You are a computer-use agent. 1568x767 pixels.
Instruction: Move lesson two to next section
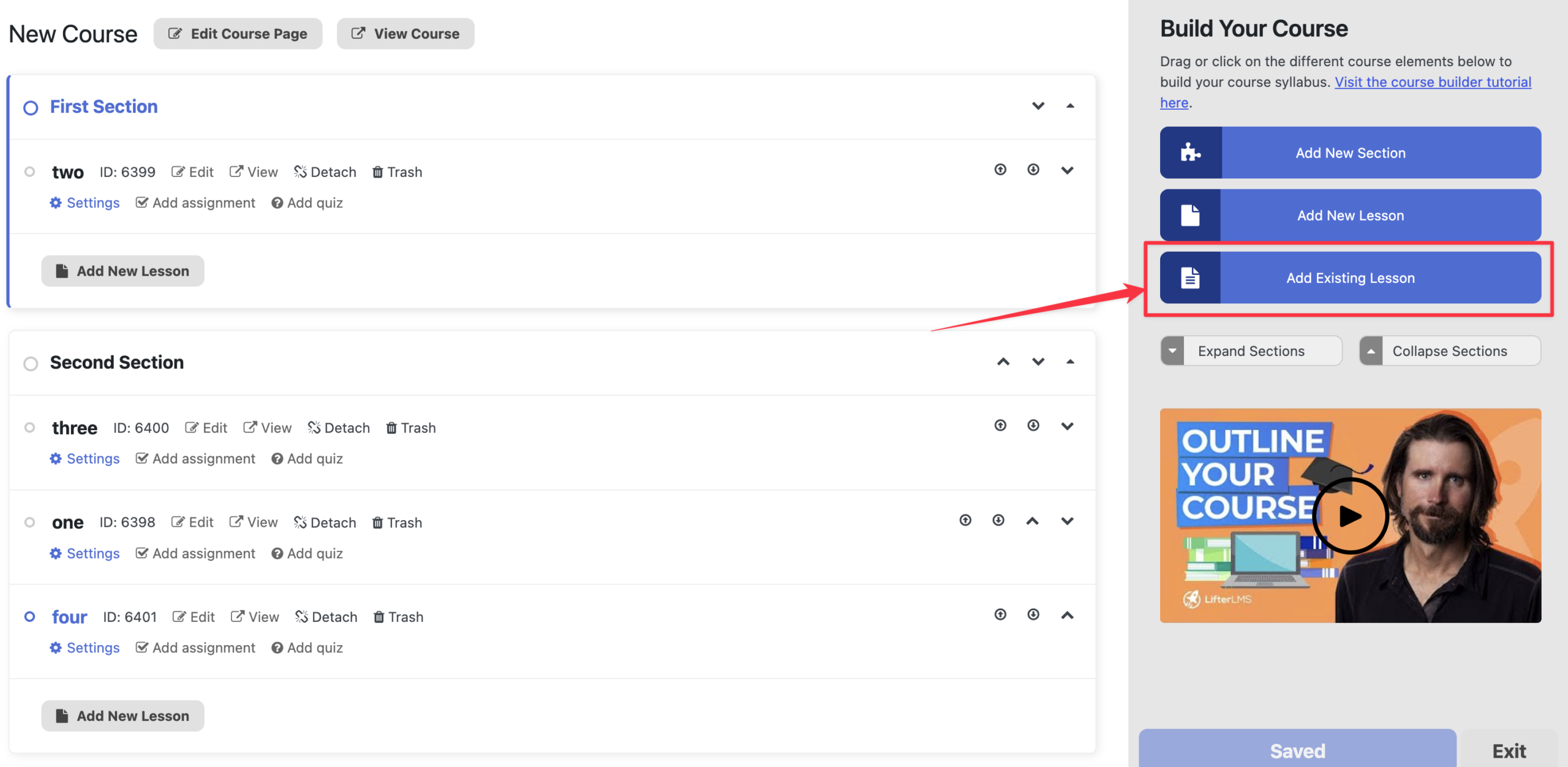(x=1033, y=170)
